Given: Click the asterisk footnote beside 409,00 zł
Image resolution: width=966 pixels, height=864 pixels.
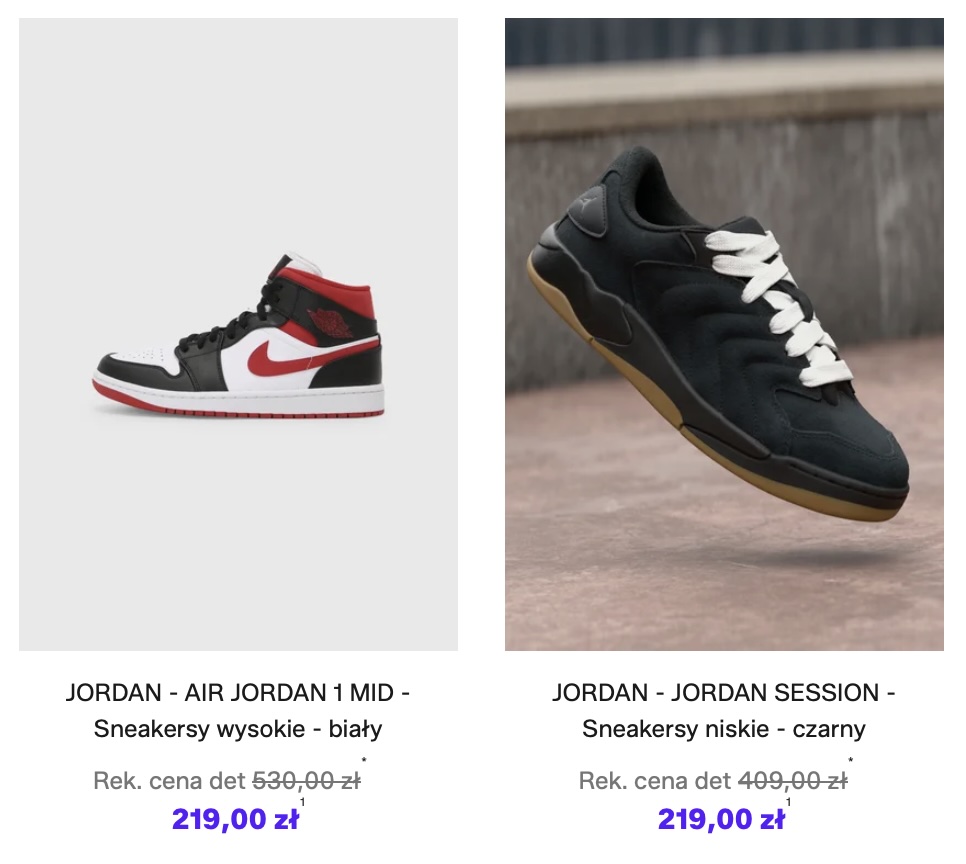Looking at the screenshot, I should click(x=851, y=760).
